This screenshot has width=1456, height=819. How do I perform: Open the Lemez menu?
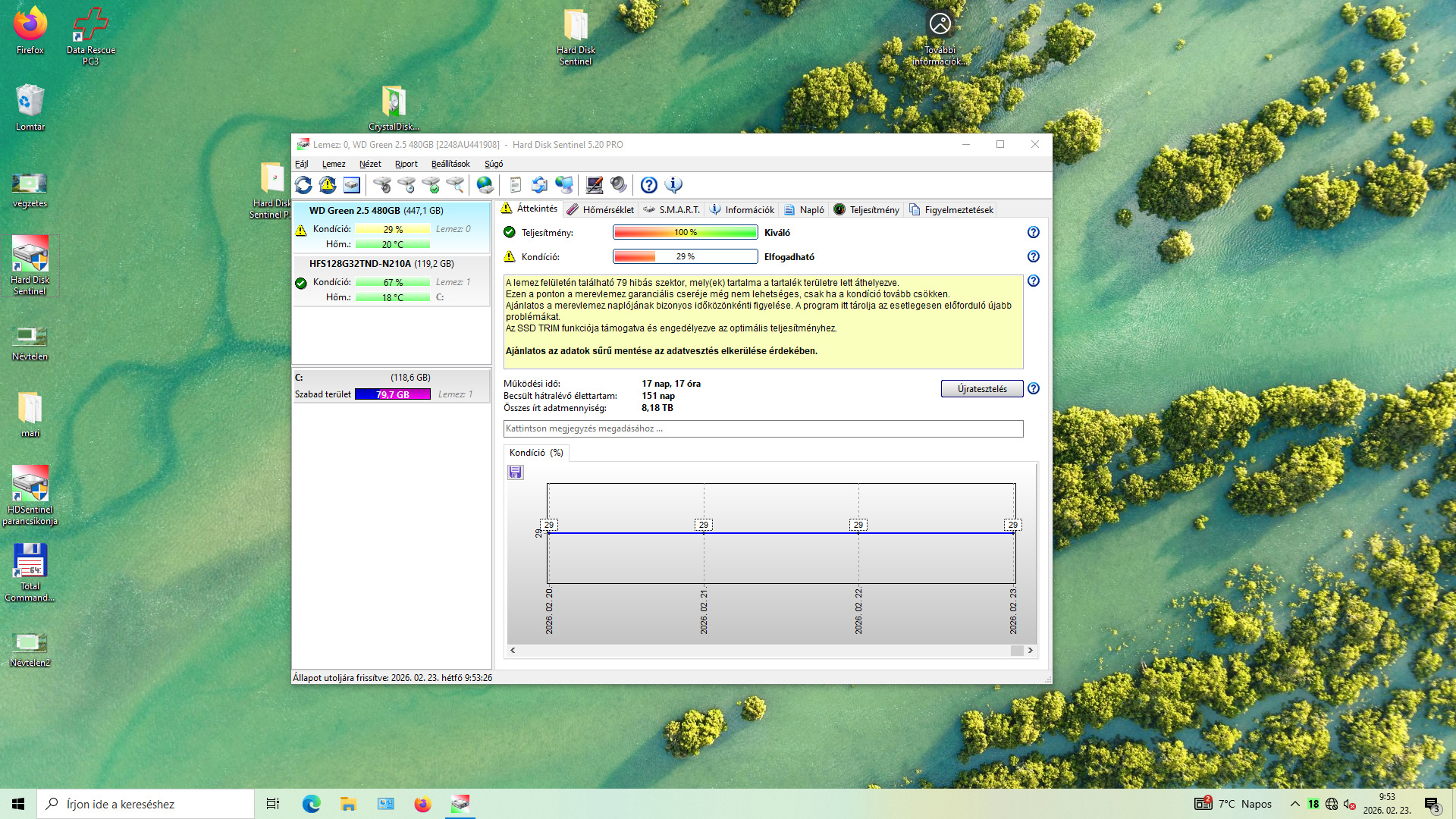point(333,164)
